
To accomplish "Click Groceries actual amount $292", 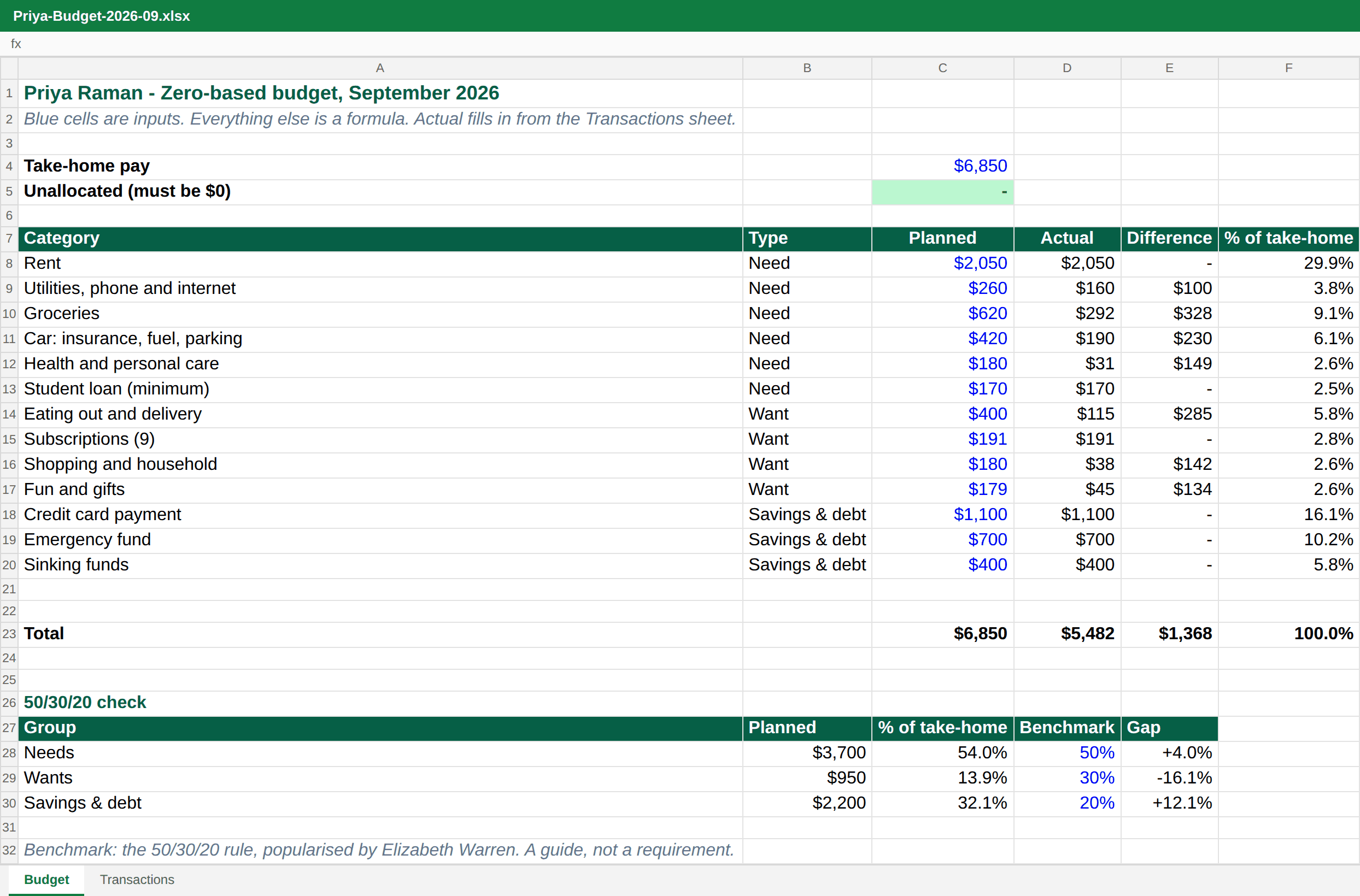I will point(1068,314).
